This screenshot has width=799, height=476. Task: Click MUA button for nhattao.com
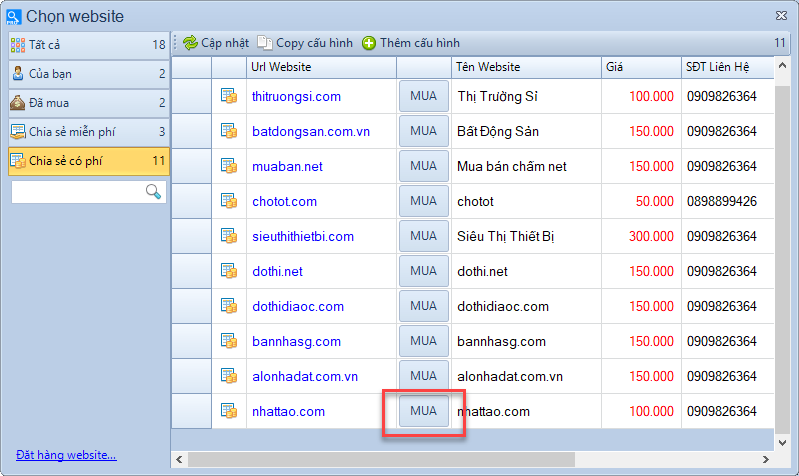point(423,411)
